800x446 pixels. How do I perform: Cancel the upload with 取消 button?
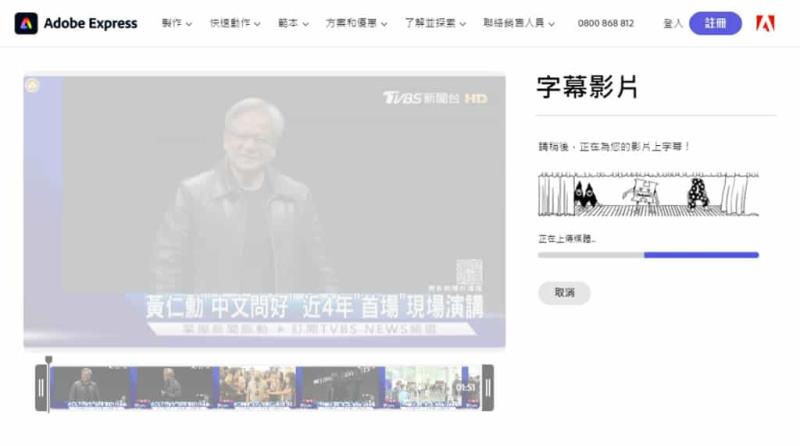(564, 293)
